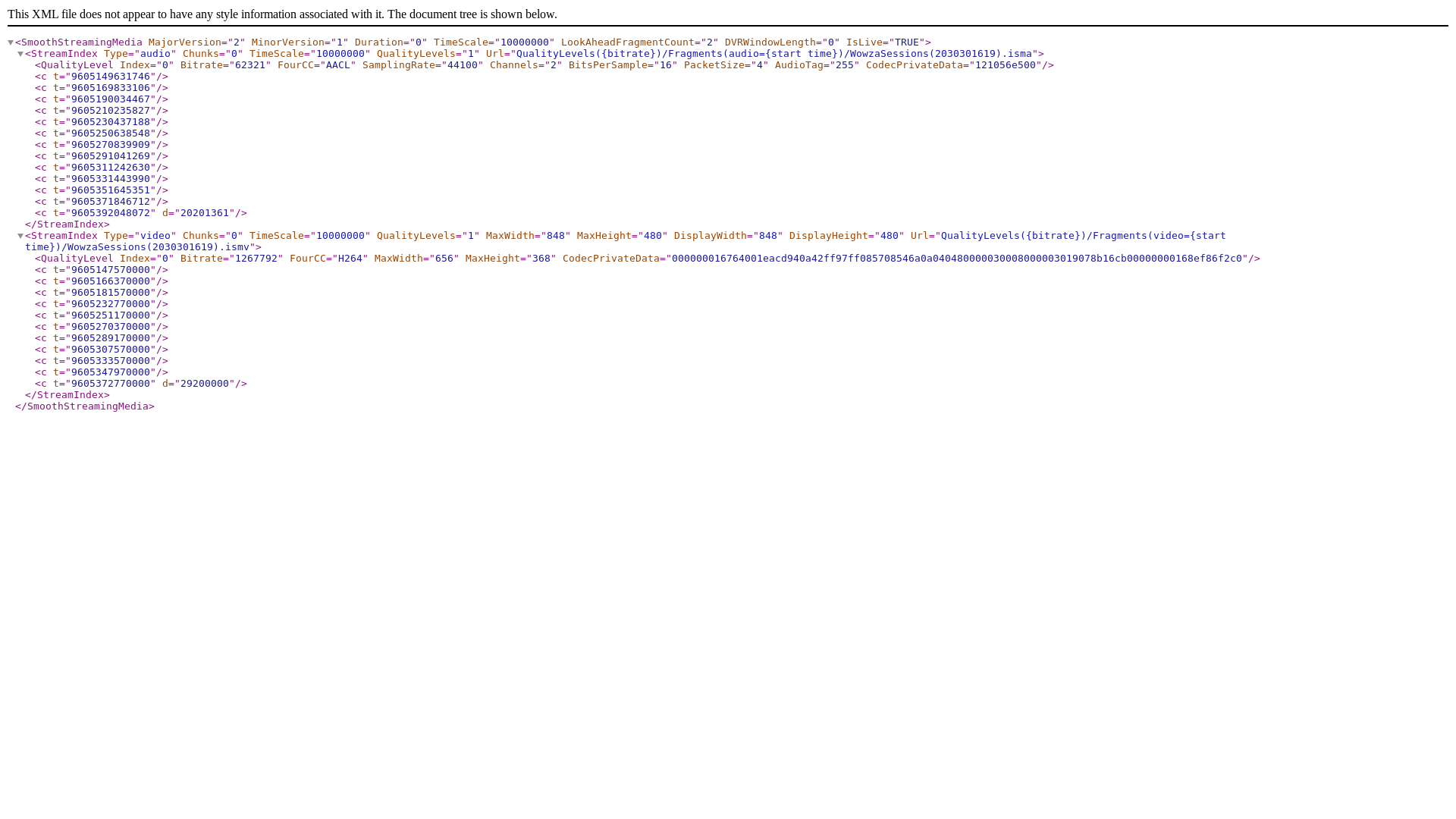Click the video DisplayWidth "848" value
The width and height of the screenshot is (1456, 819).
[768, 236]
